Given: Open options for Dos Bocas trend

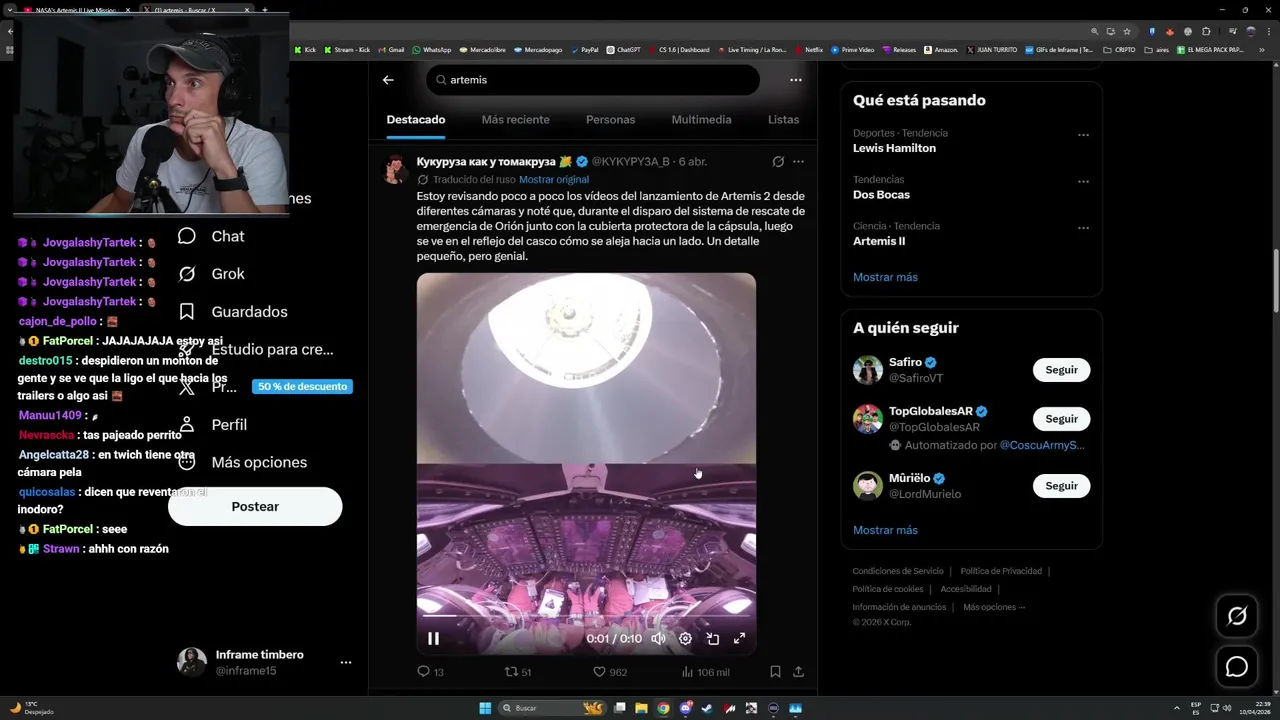Looking at the screenshot, I should tap(1083, 182).
